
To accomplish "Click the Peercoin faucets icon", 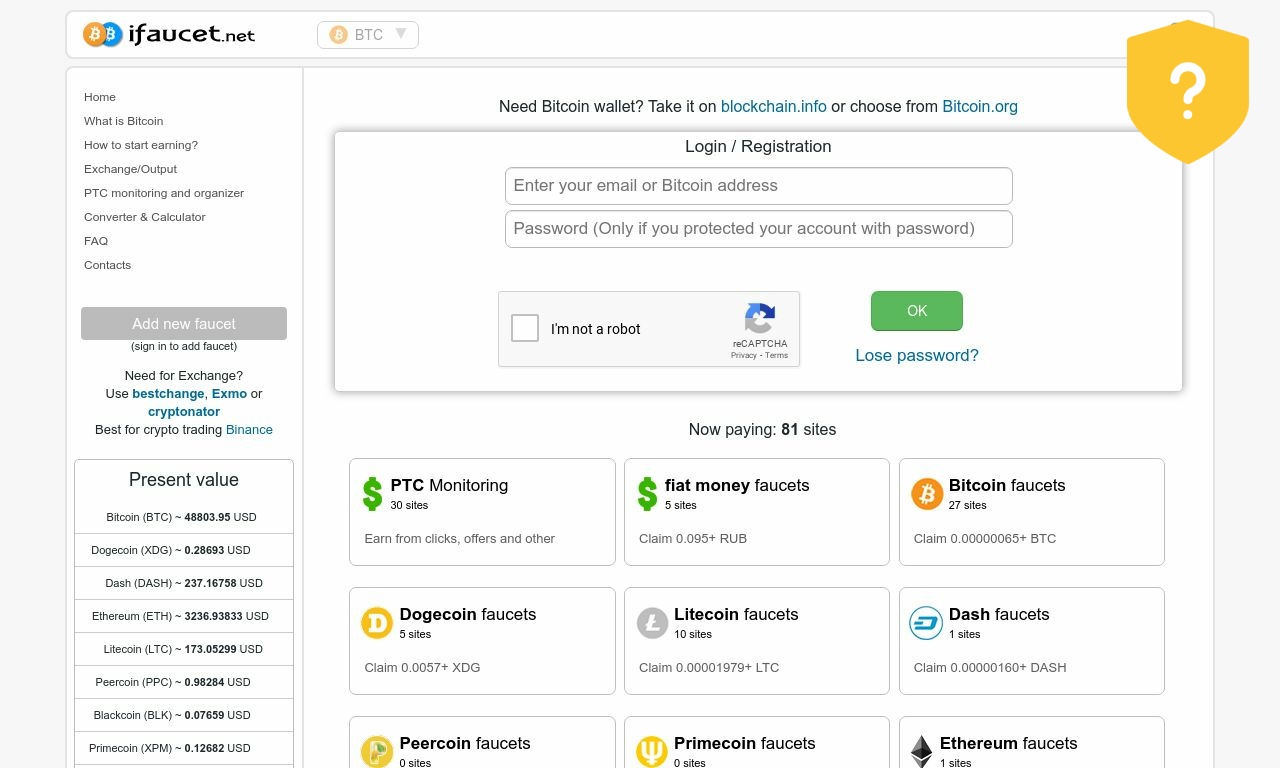I will tap(377, 751).
